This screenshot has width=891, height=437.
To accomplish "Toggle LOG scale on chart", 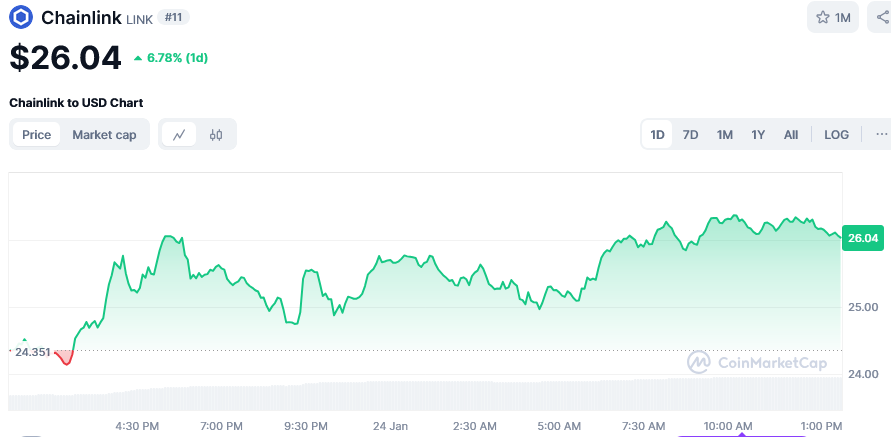I will (836, 135).
